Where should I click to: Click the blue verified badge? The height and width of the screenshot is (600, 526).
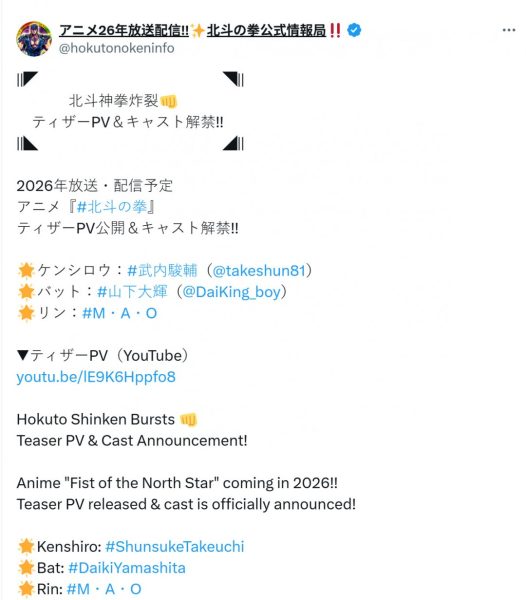pos(354,30)
